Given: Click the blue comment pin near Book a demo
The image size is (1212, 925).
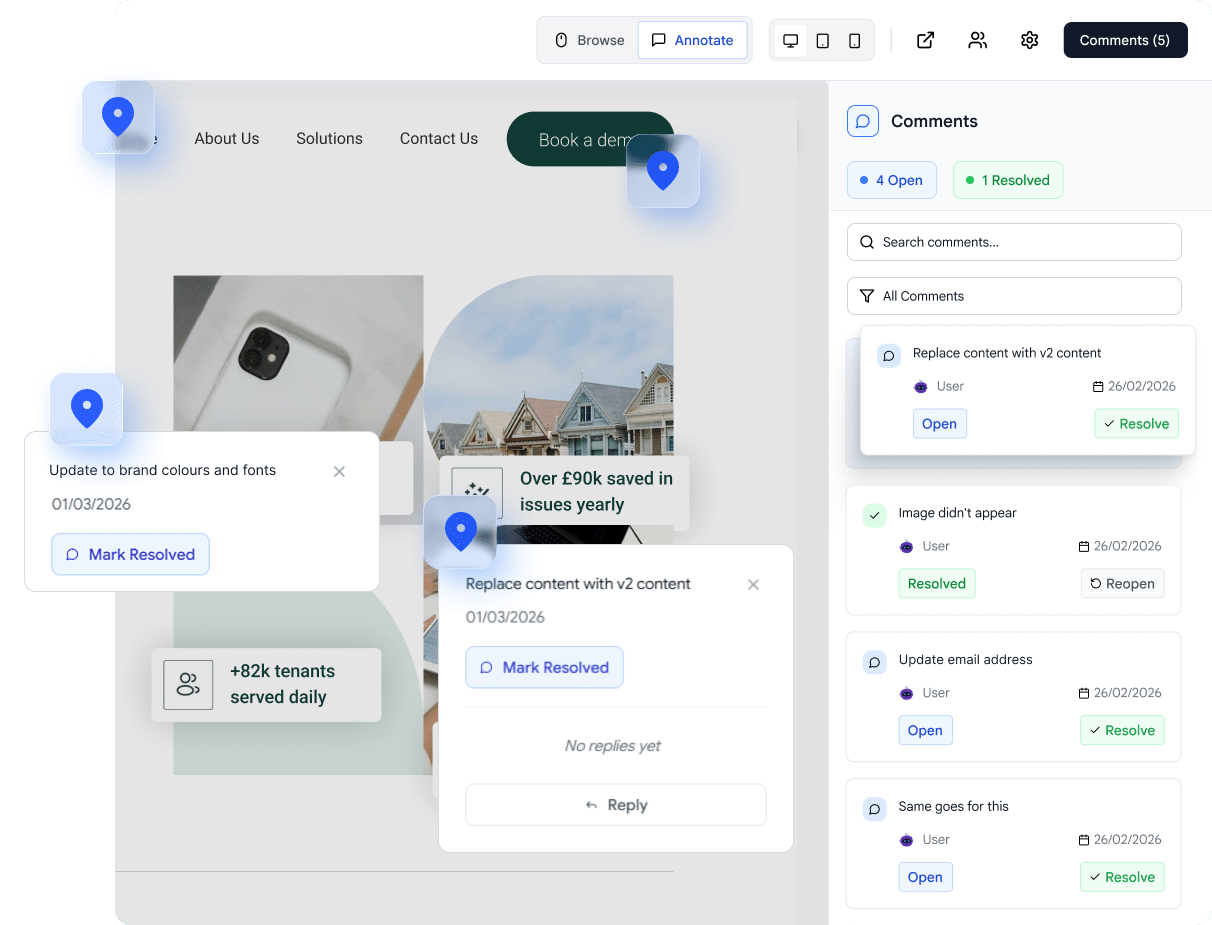Looking at the screenshot, I should (663, 170).
